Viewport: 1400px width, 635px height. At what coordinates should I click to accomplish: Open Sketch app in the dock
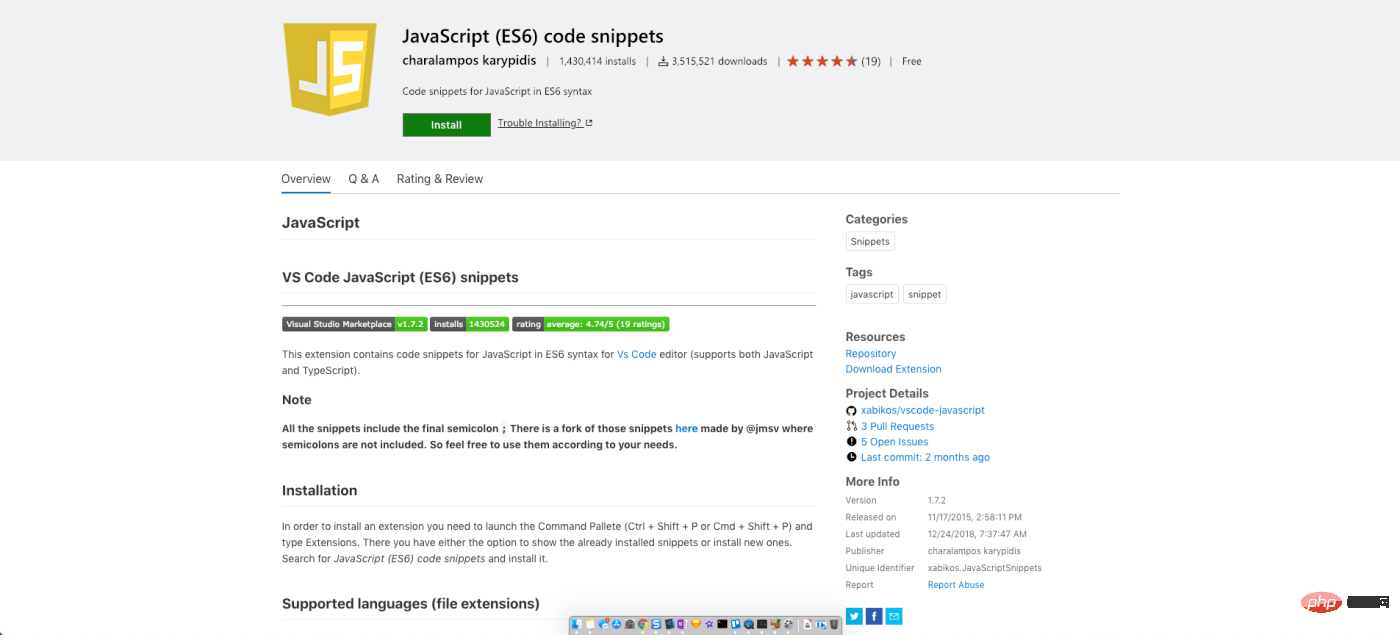[695, 625]
